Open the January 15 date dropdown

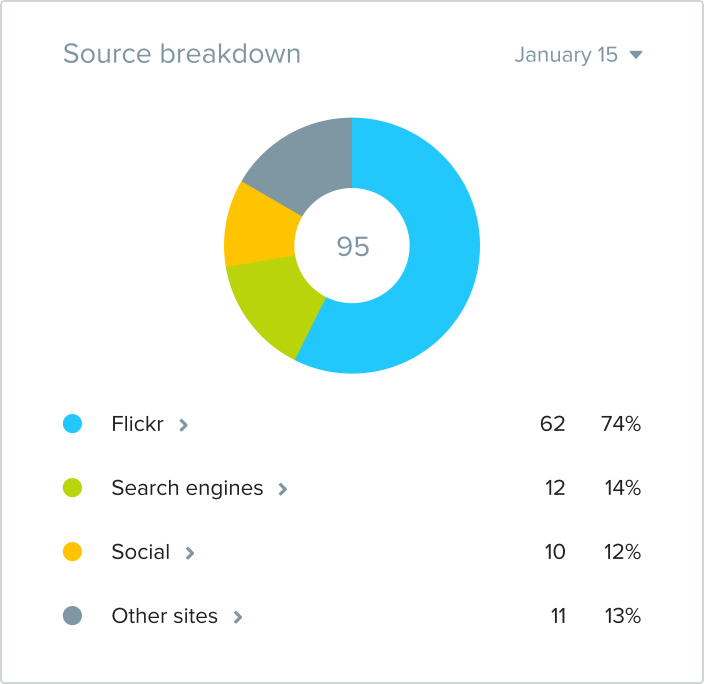(x=566, y=55)
